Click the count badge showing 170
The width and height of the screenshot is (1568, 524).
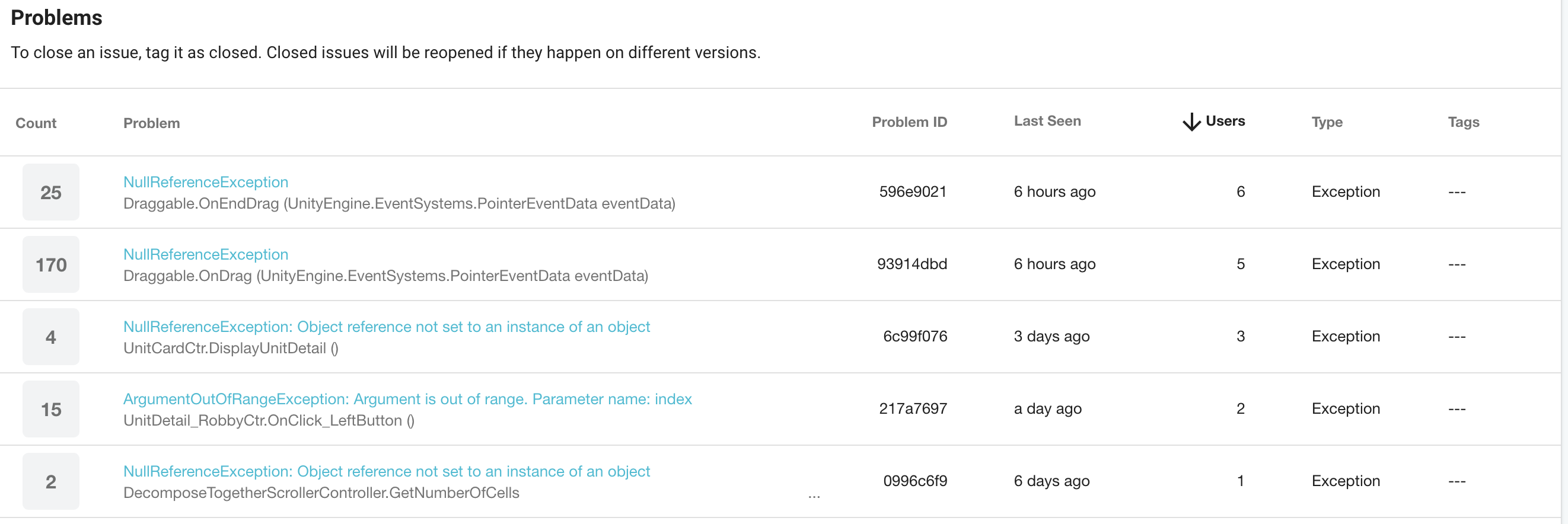51,265
